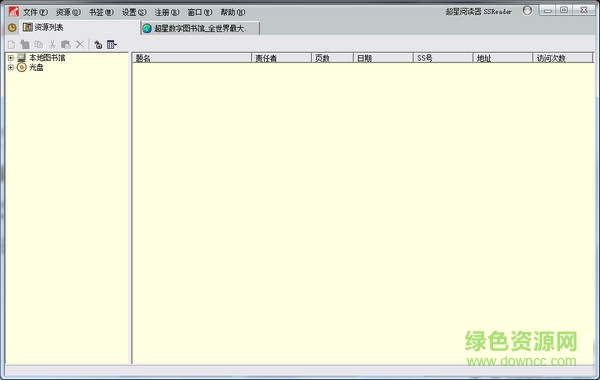Click the new folder toolbar icon

pos(25,45)
